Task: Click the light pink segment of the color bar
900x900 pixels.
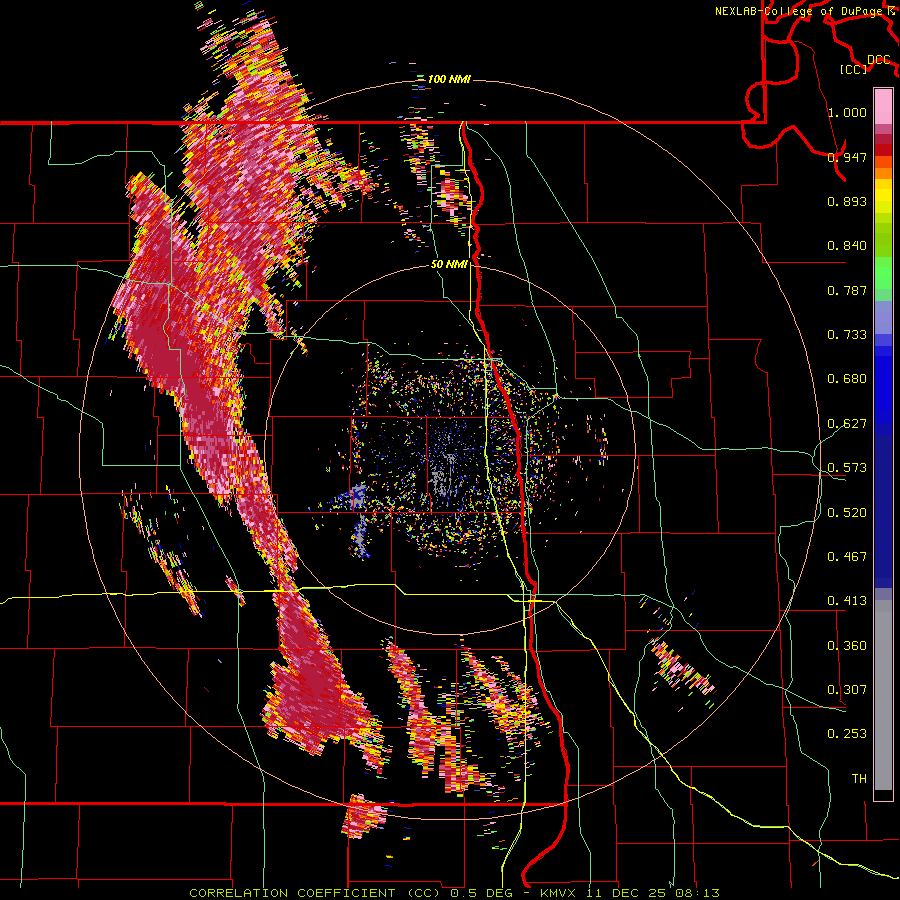Action: 883,106
